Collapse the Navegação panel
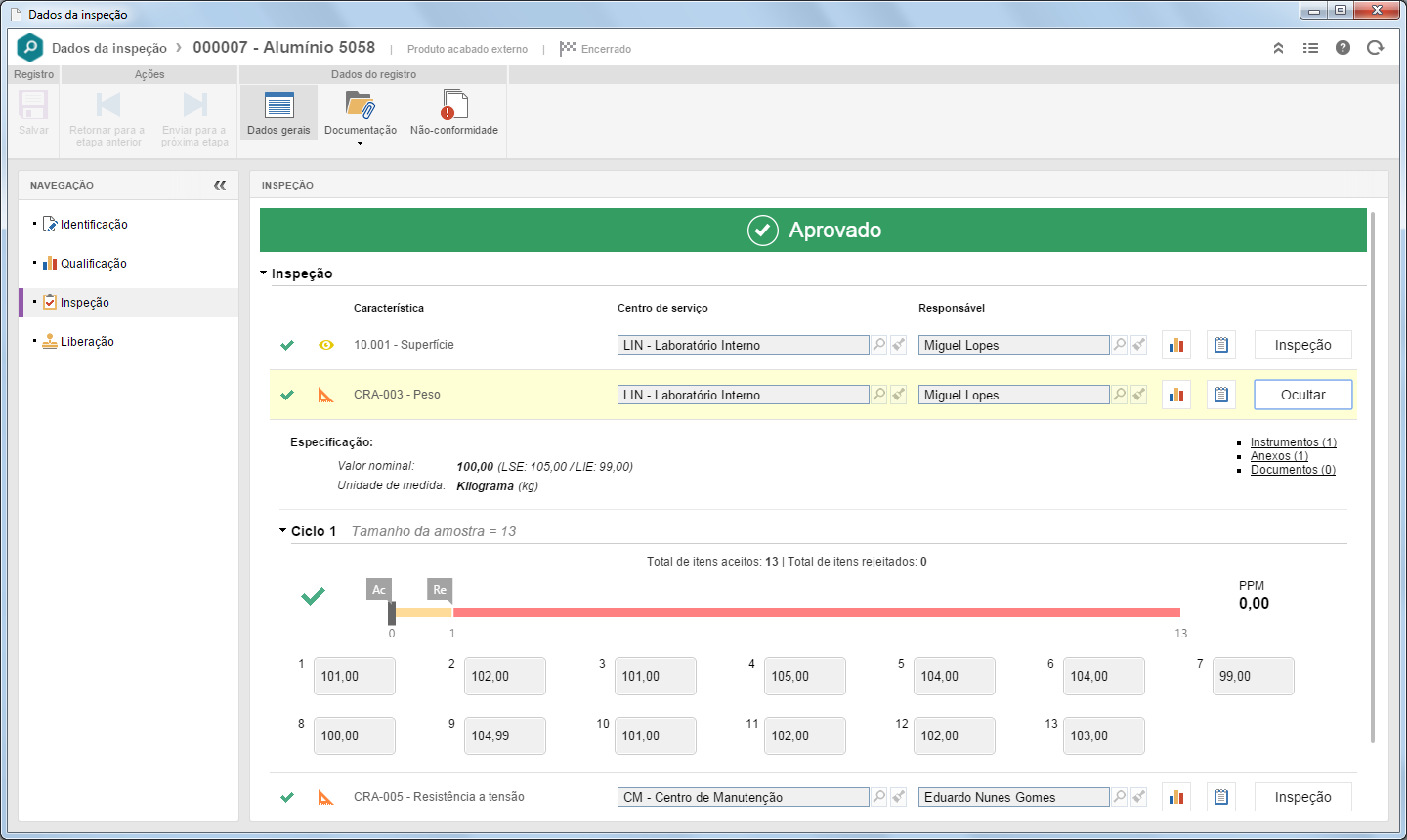 [x=220, y=185]
